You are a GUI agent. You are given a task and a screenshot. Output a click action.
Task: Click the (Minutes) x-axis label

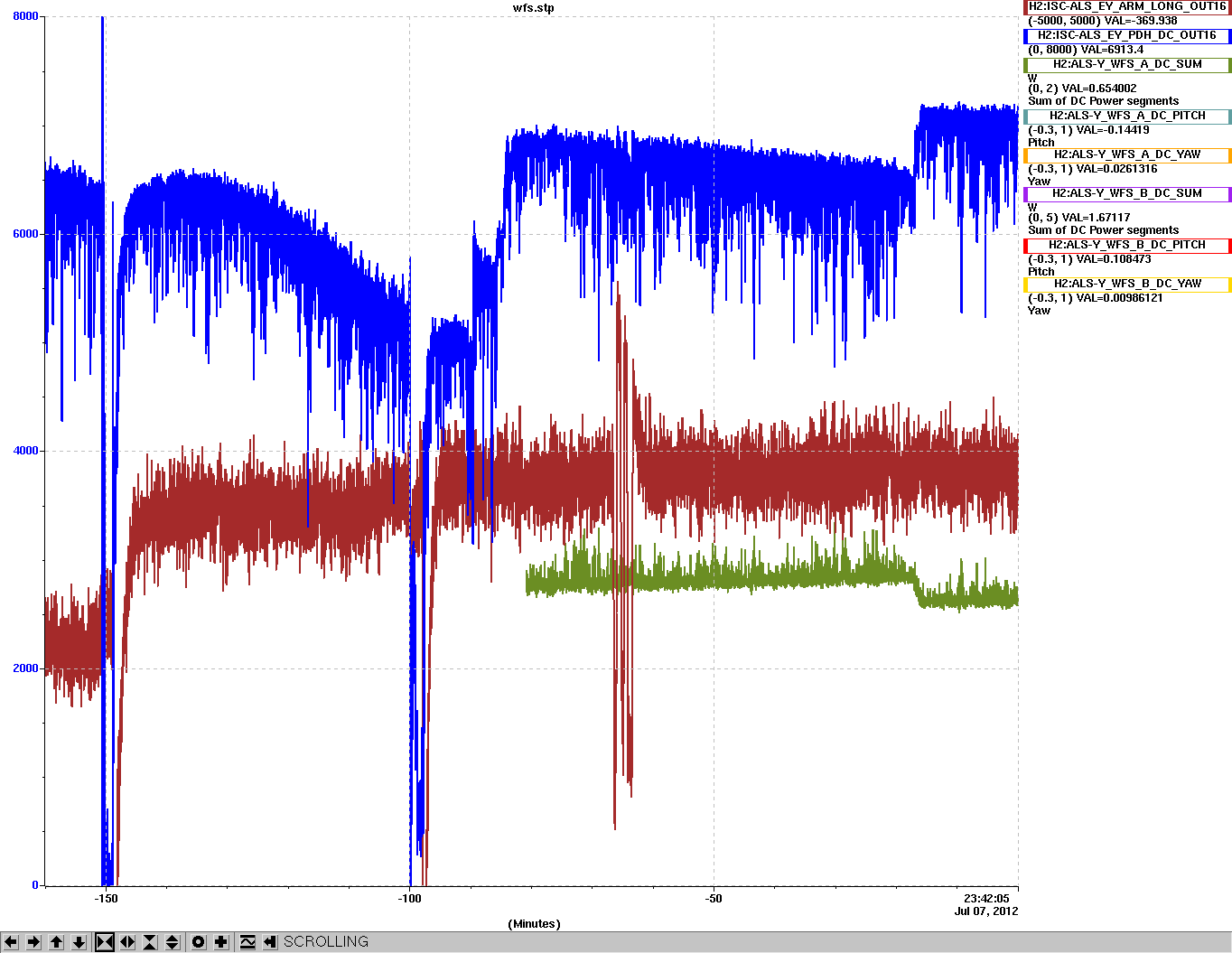(x=534, y=924)
